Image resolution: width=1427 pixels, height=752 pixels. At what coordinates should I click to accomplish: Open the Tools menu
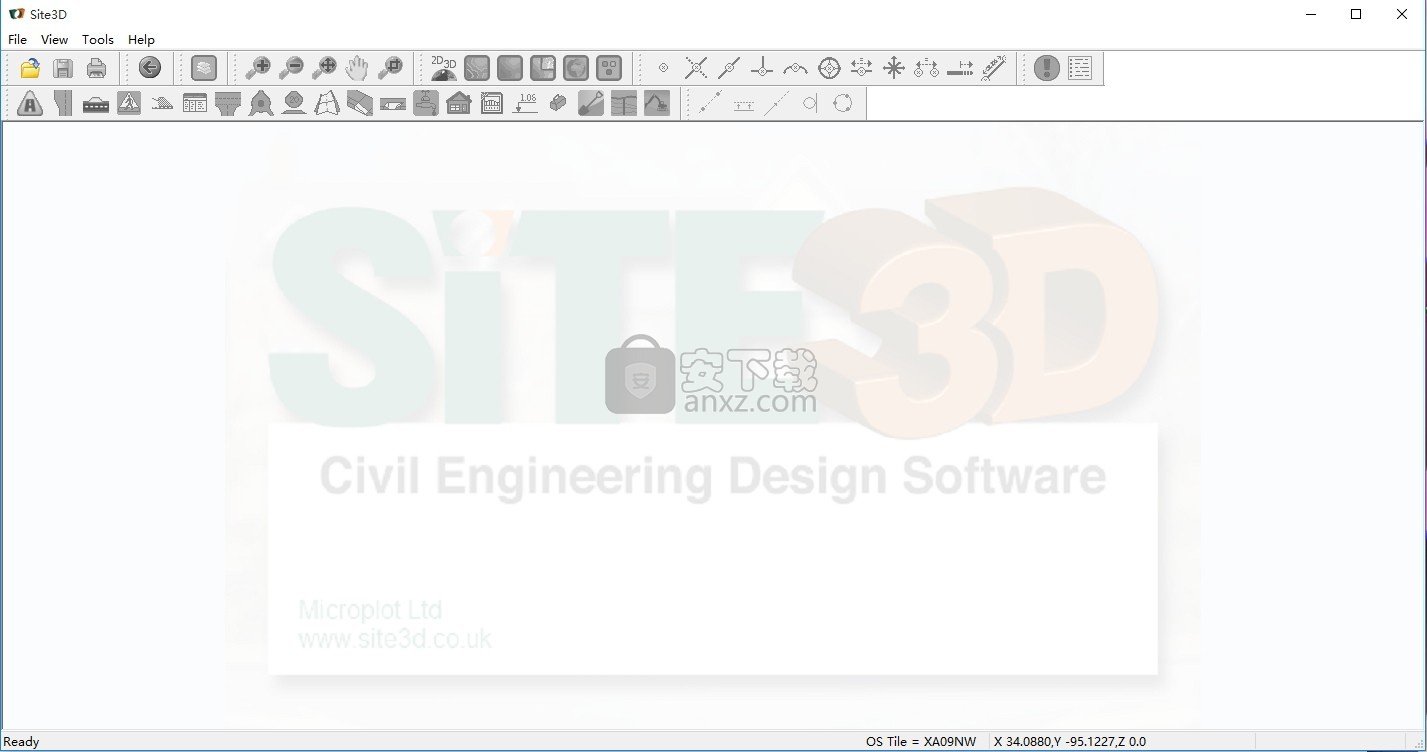tap(98, 39)
